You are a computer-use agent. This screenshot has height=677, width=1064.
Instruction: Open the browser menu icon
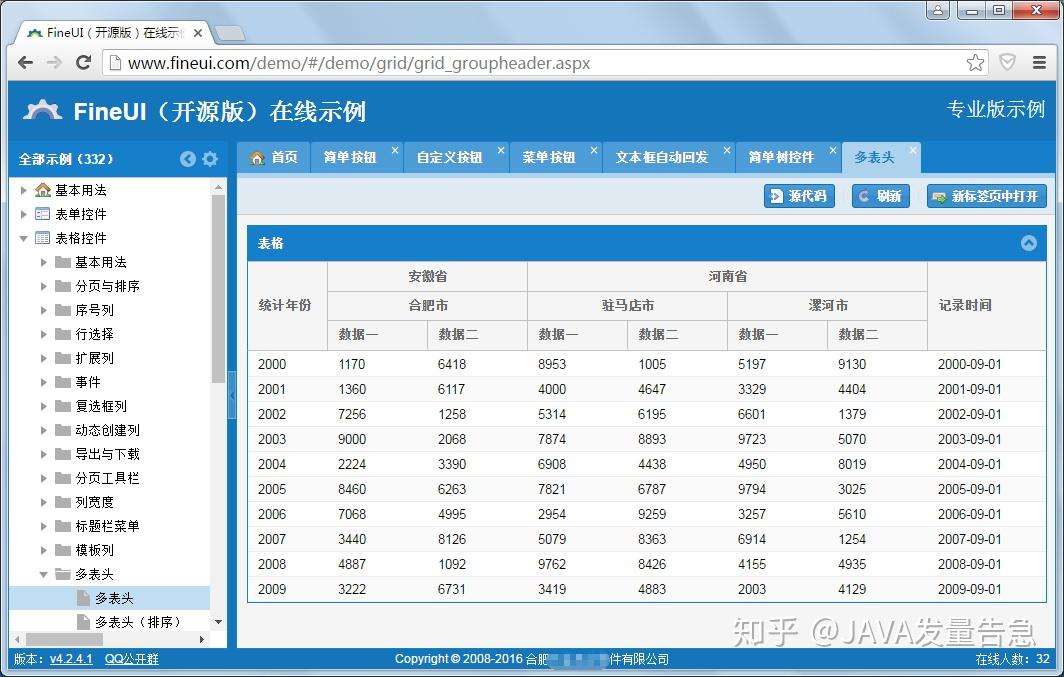[1040, 62]
